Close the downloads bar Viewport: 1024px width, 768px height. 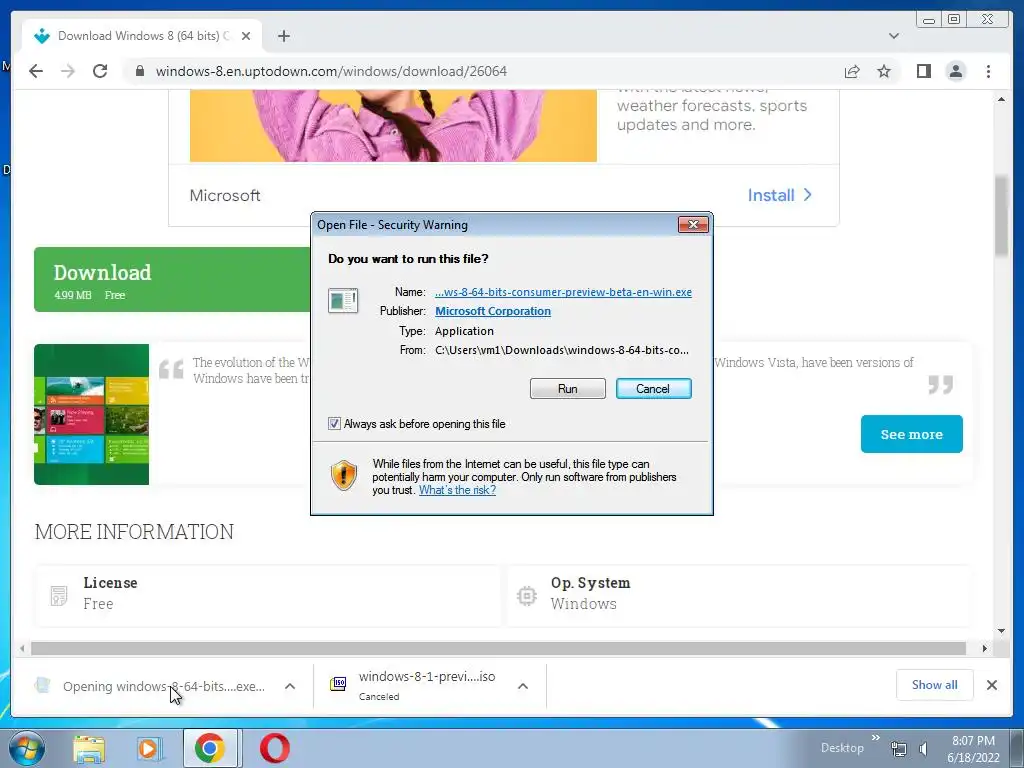(x=991, y=685)
